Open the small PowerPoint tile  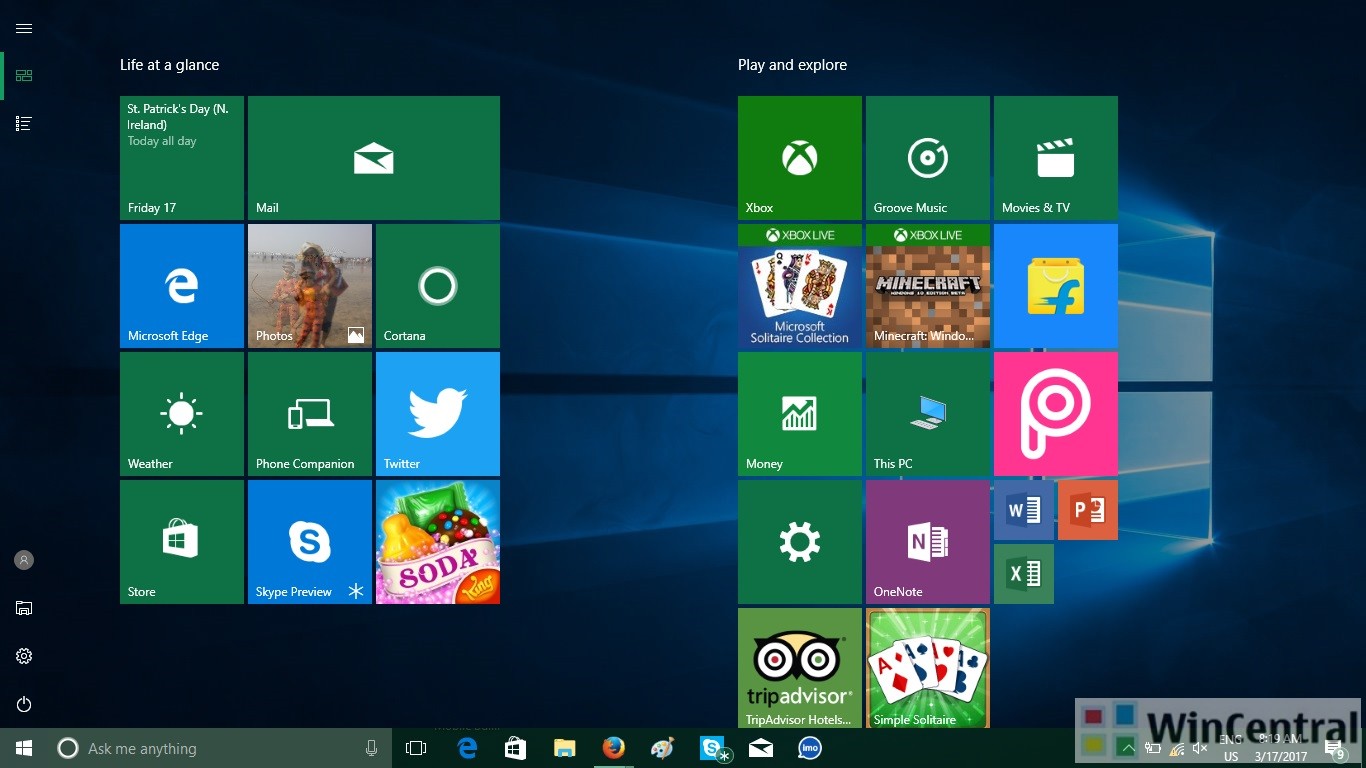tap(1088, 510)
